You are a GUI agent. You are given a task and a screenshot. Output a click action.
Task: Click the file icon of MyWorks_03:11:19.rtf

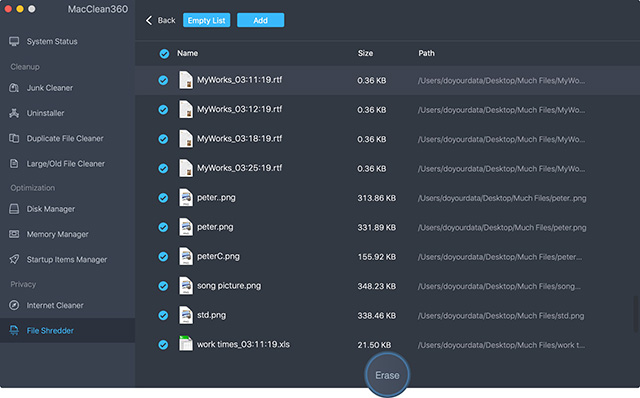186,80
